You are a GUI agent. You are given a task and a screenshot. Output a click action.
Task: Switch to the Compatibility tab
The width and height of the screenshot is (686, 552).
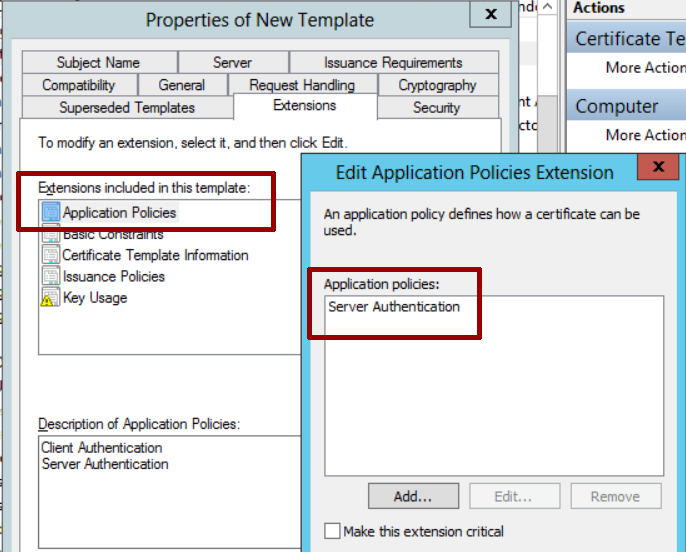[79, 85]
